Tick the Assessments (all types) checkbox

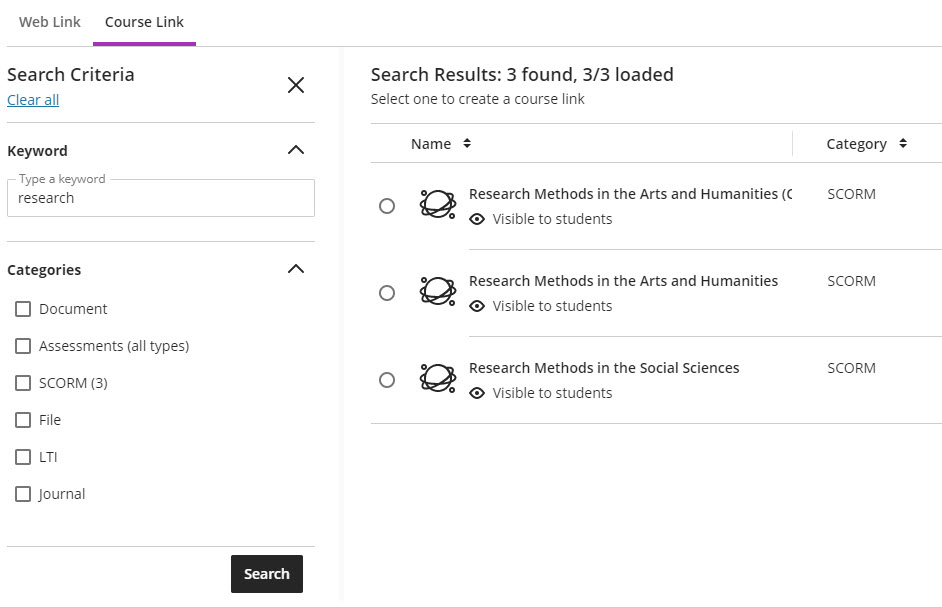click(23, 346)
